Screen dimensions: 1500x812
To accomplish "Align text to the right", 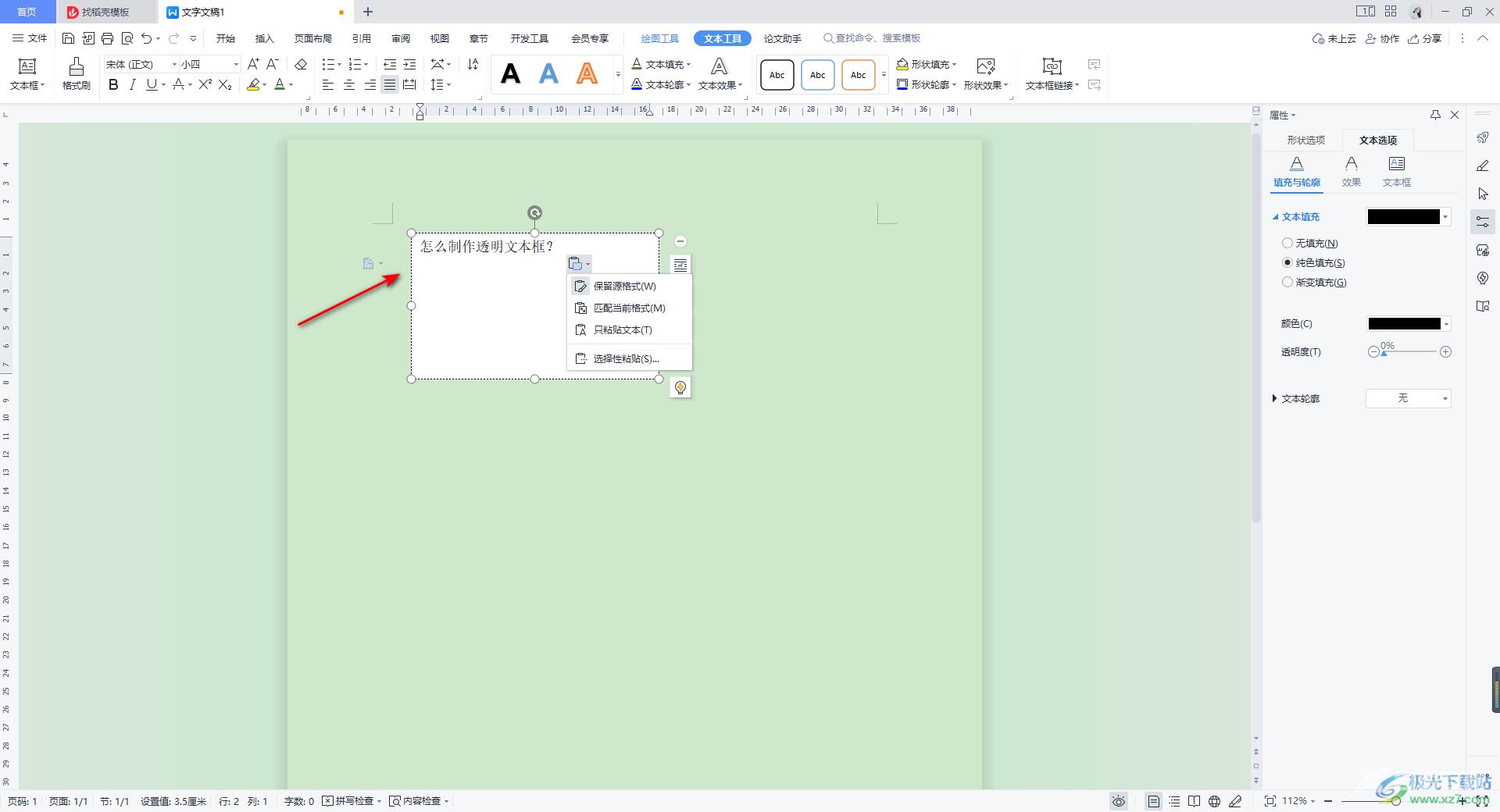I will (370, 84).
